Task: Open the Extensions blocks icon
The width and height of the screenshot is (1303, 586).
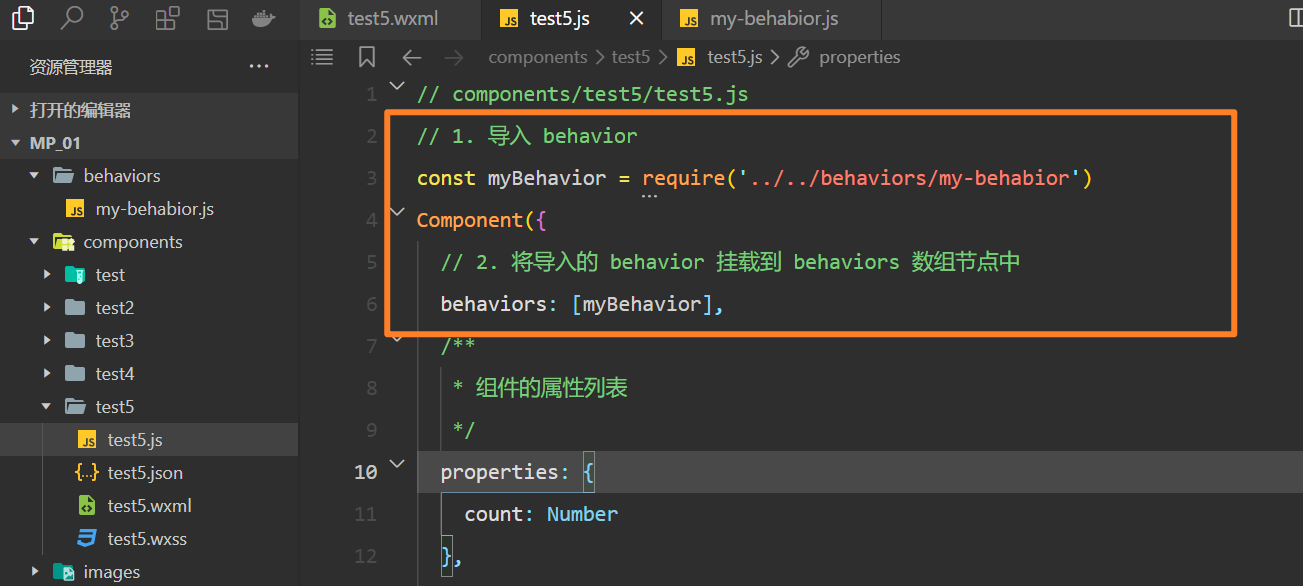Action: [x=167, y=18]
